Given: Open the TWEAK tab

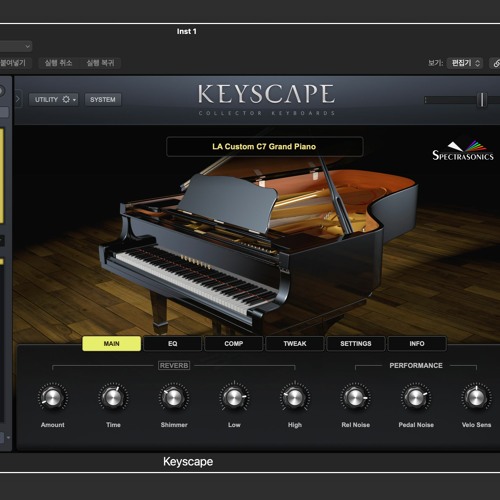Looking at the screenshot, I should coord(295,343).
